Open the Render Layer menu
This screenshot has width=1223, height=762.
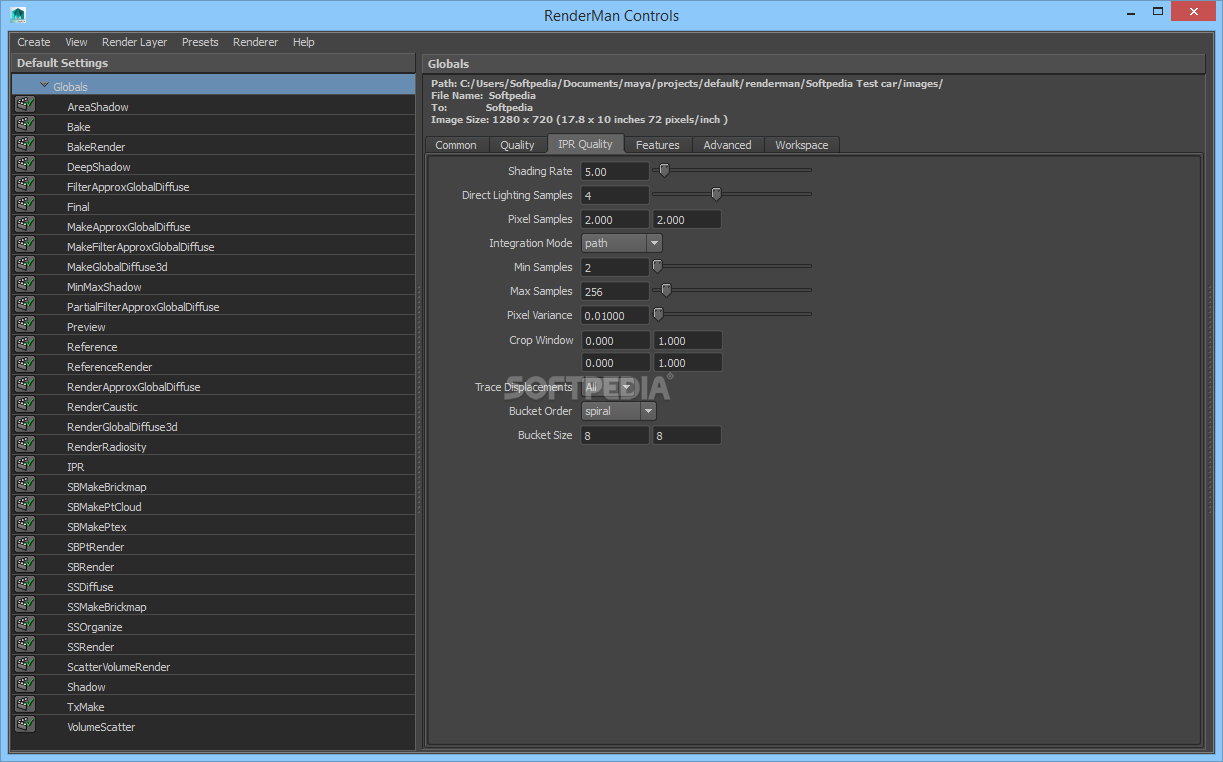[135, 42]
